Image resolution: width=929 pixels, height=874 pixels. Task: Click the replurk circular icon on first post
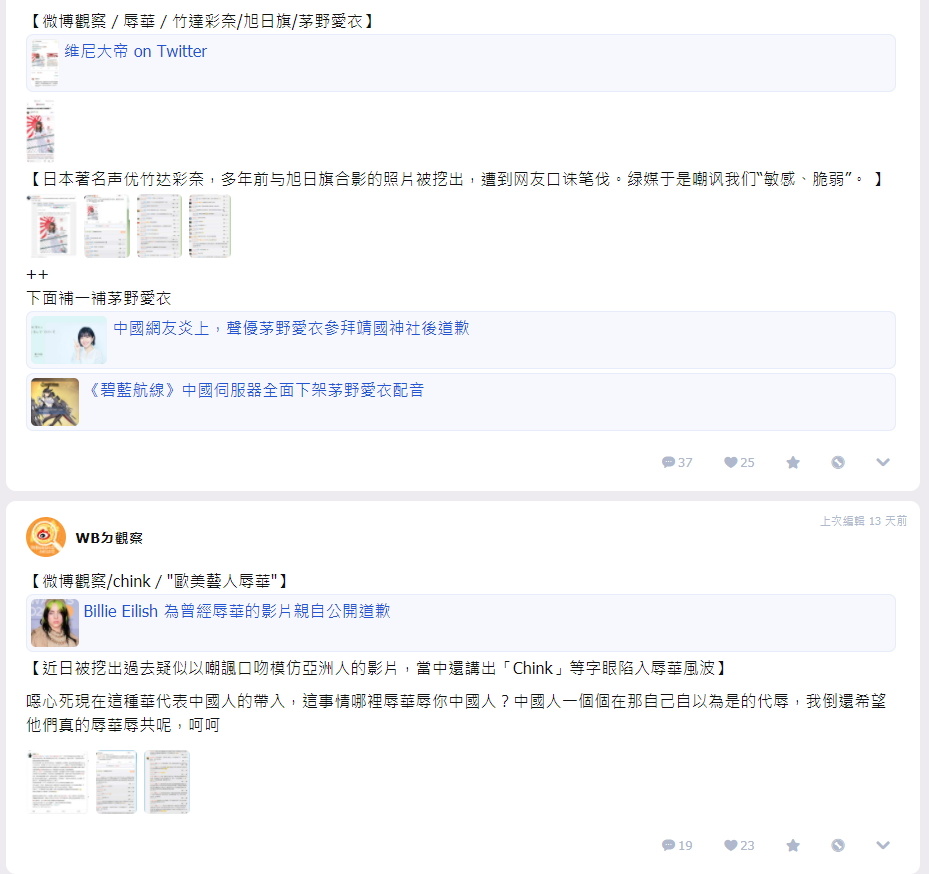click(x=838, y=462)
